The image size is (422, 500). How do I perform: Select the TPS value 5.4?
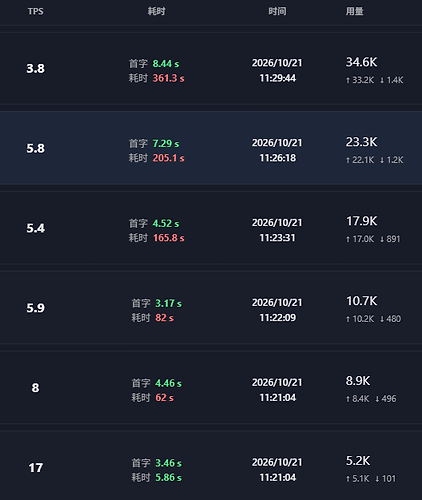coord(35,228)
